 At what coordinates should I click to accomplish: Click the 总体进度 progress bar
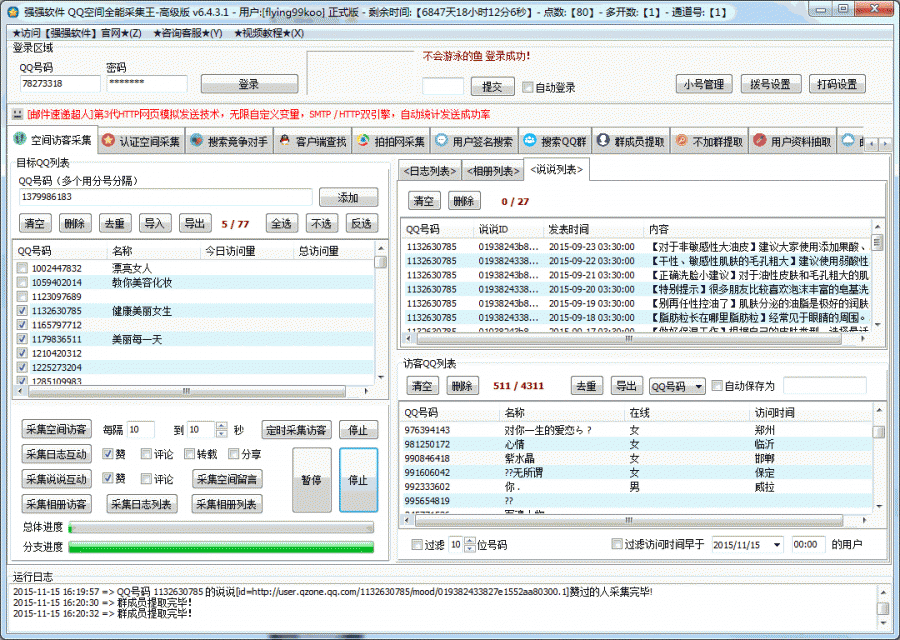click(221, 527)
